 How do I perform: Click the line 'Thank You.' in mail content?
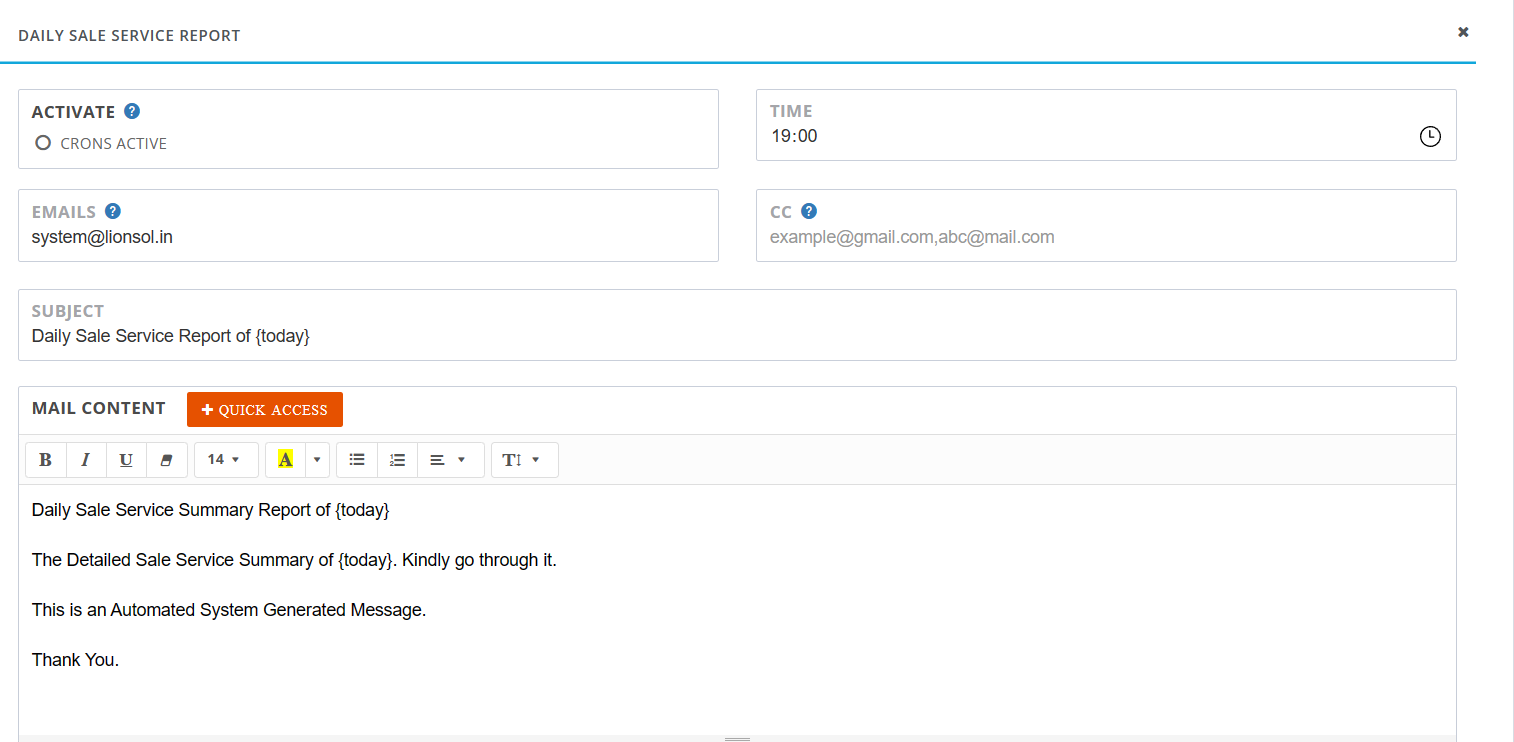pos(76,660)
